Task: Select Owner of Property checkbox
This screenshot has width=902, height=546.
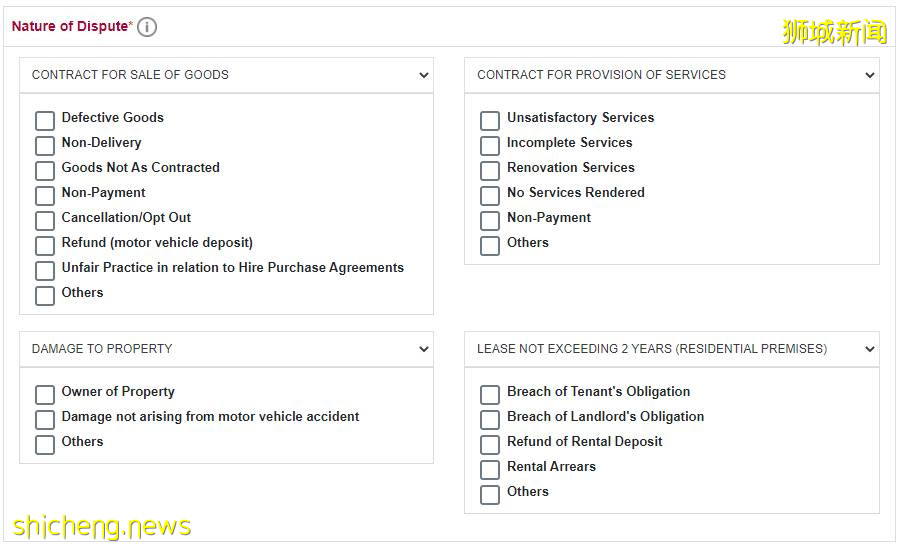Action: click(45, 395)
